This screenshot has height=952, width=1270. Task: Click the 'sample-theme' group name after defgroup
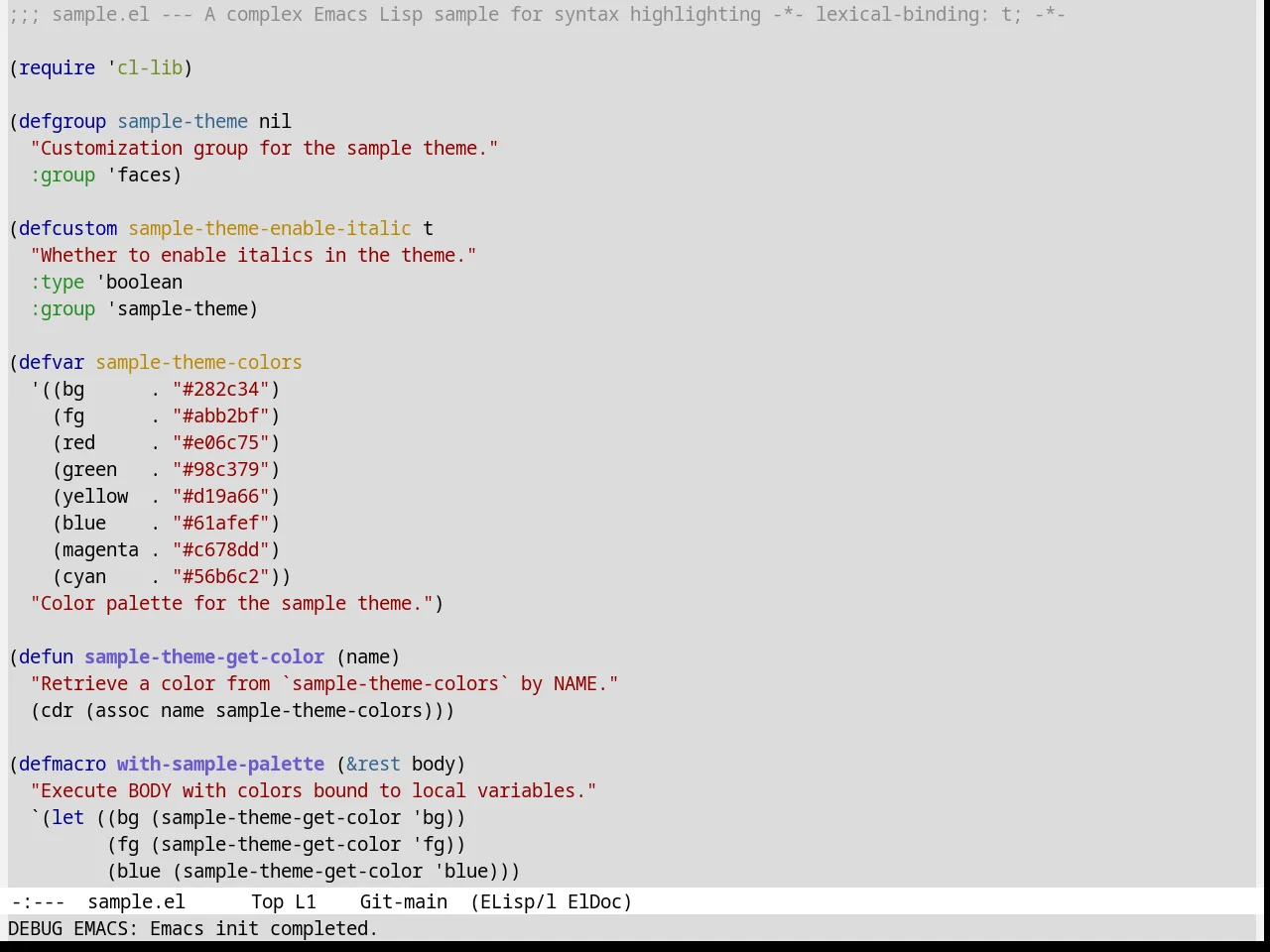tap(183, 121)
